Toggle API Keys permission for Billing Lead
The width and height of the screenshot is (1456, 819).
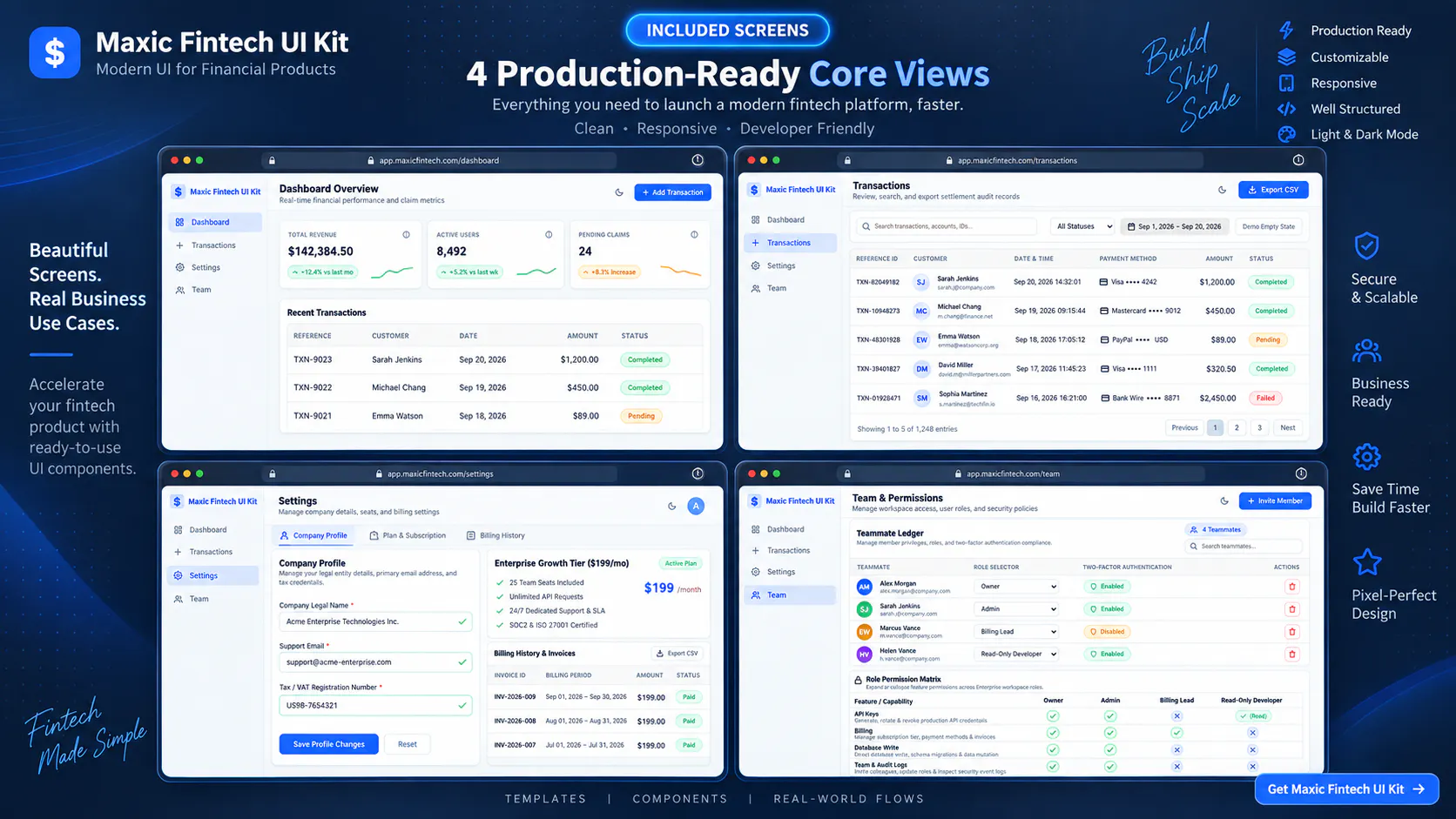[1176, 716]
